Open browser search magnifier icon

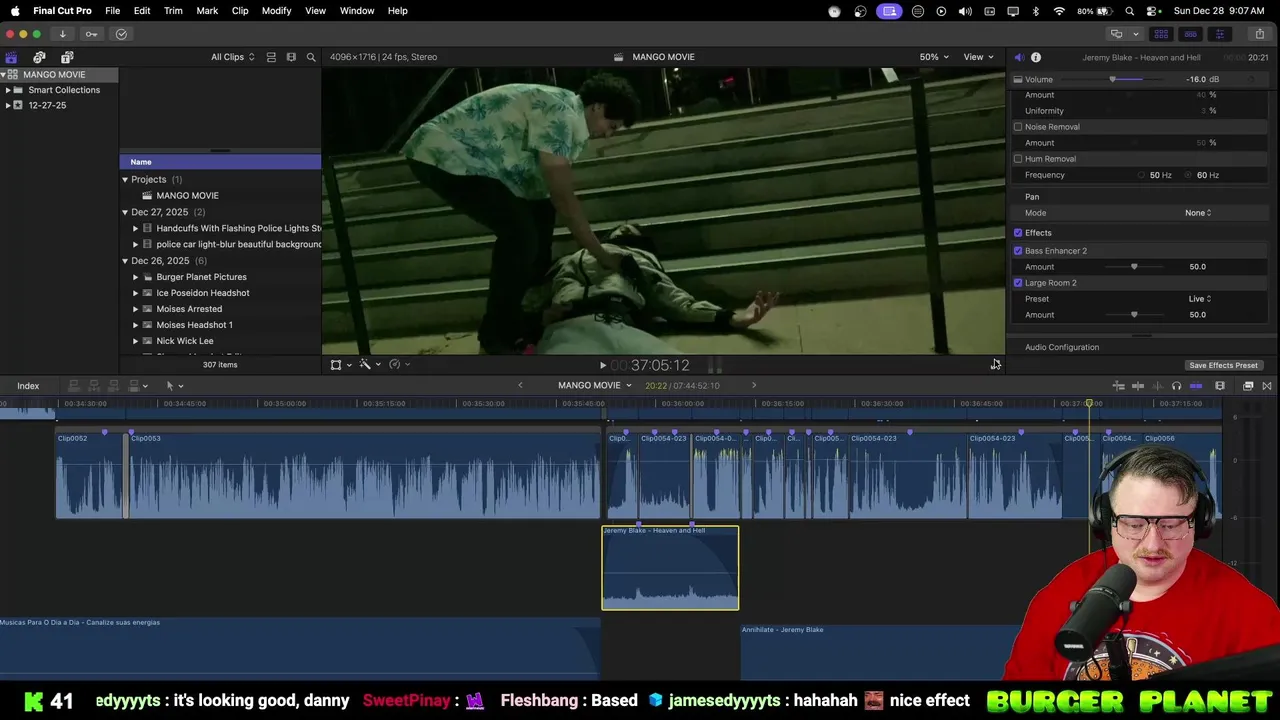click(x=311, y=57)
